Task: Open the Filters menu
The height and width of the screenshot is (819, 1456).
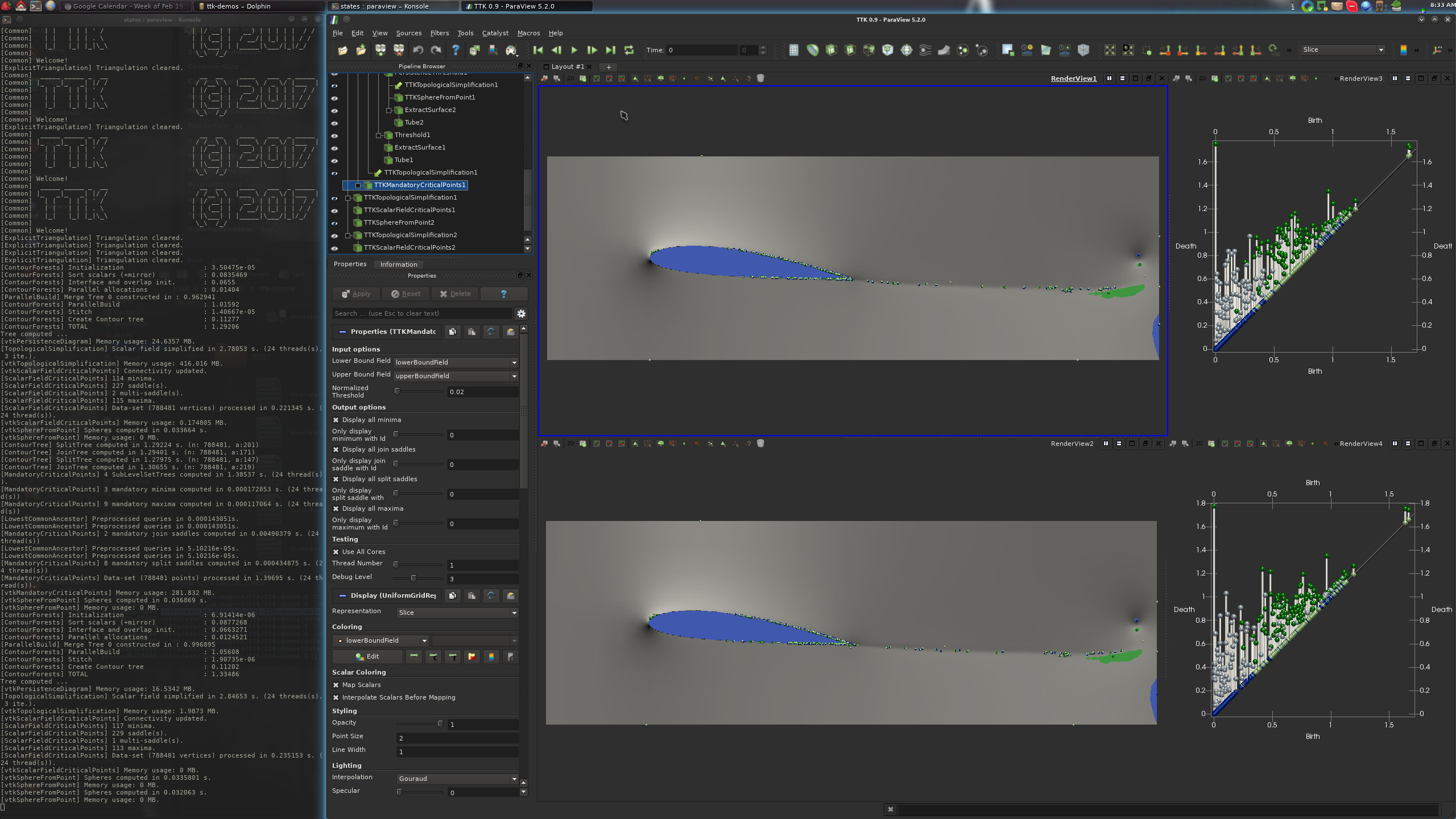Action: (439, 33)
